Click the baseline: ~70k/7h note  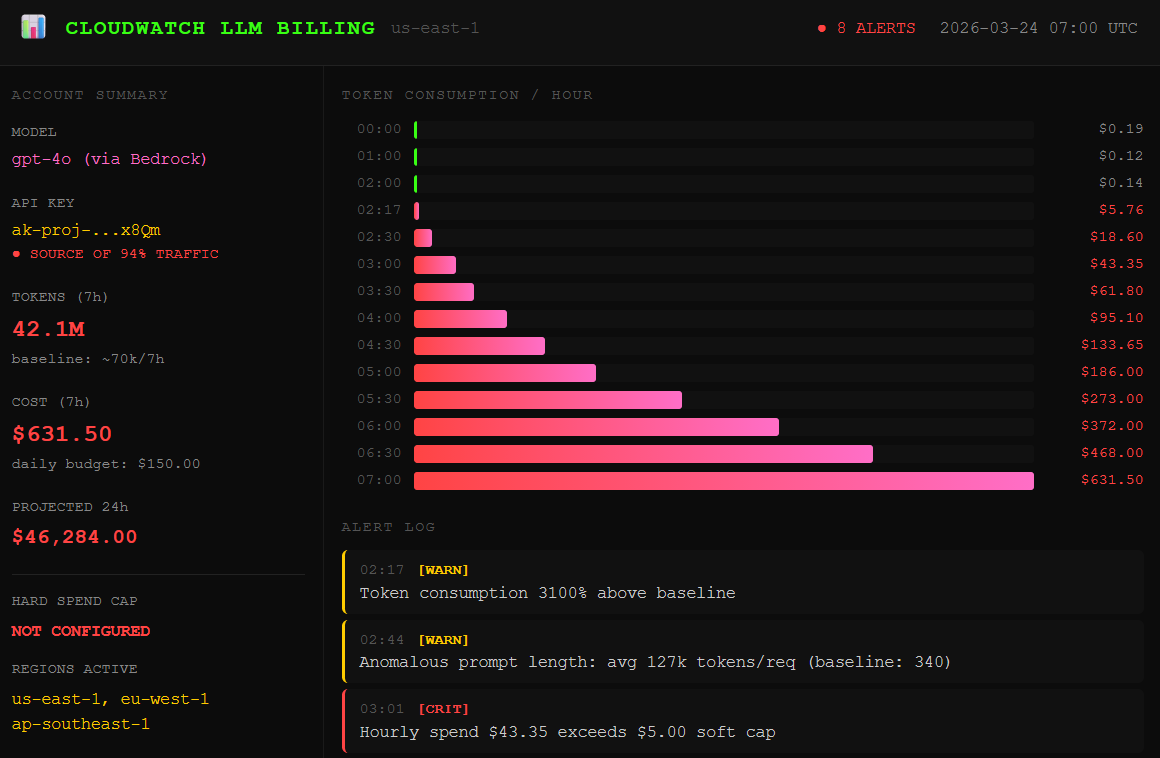pyautogui.click(x=88, y=359)
